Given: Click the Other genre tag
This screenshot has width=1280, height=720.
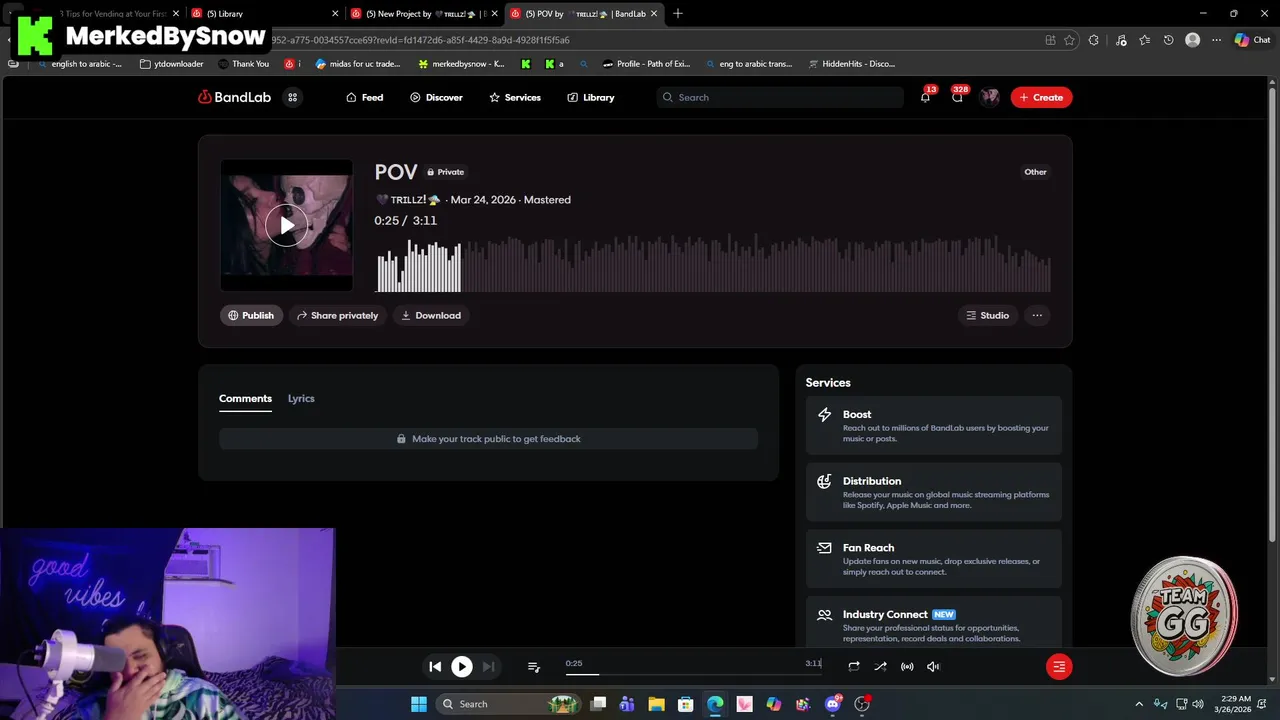Looking at the screenshot, I should pyautogui.click(x=1035, y=172).
